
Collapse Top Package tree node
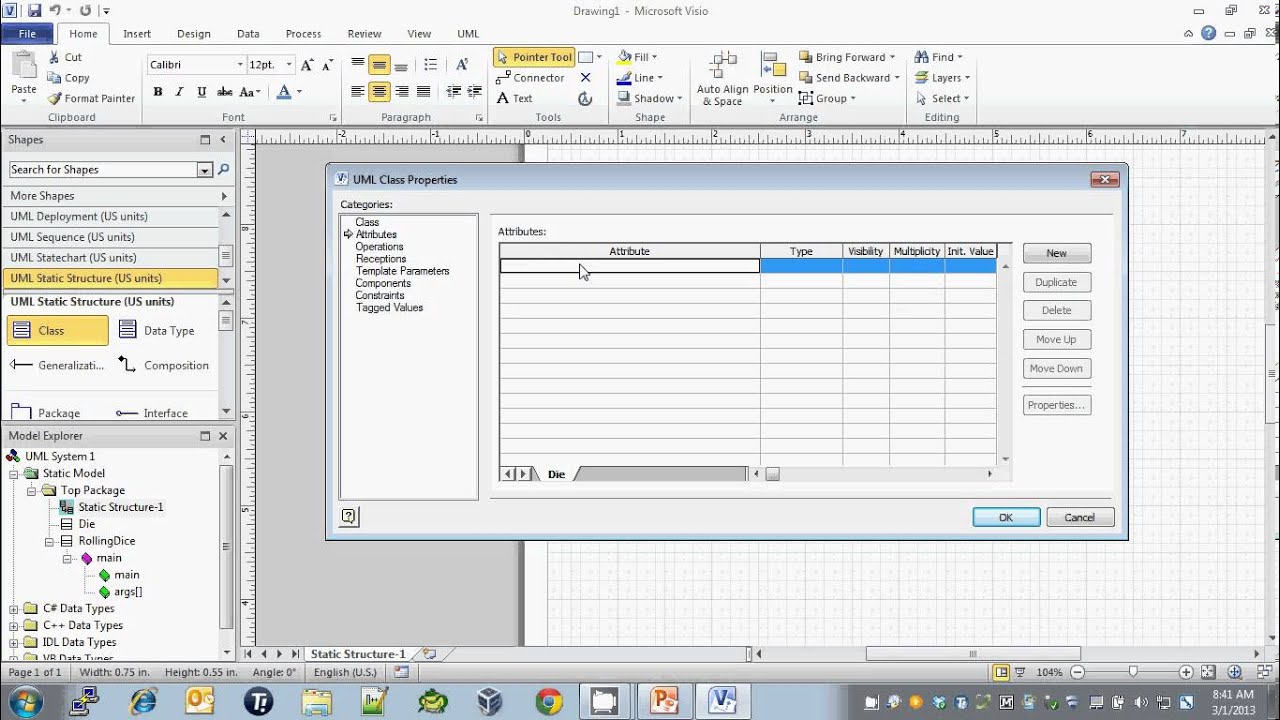click(32, 490)
